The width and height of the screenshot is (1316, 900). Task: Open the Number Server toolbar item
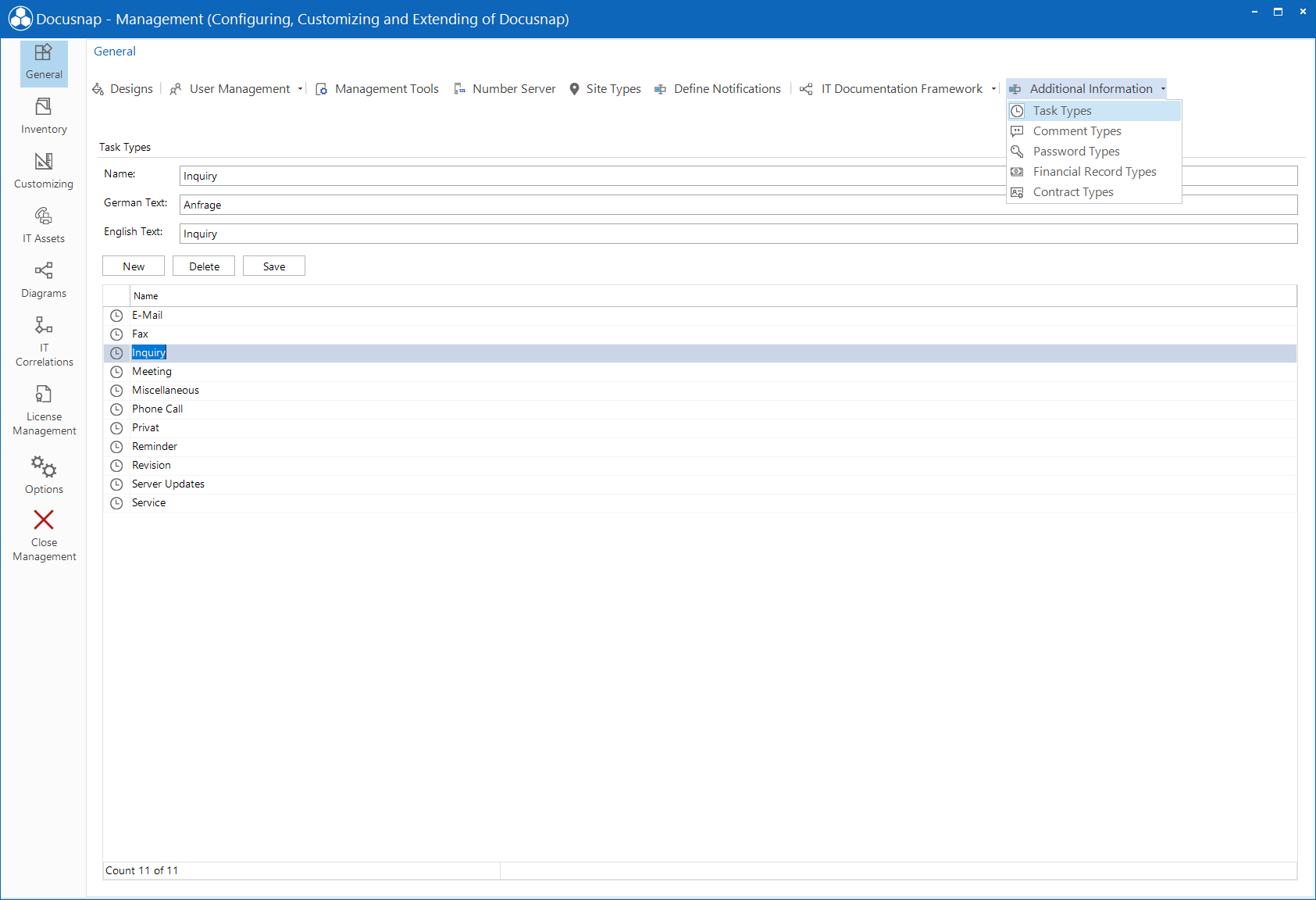coord(505,89)
